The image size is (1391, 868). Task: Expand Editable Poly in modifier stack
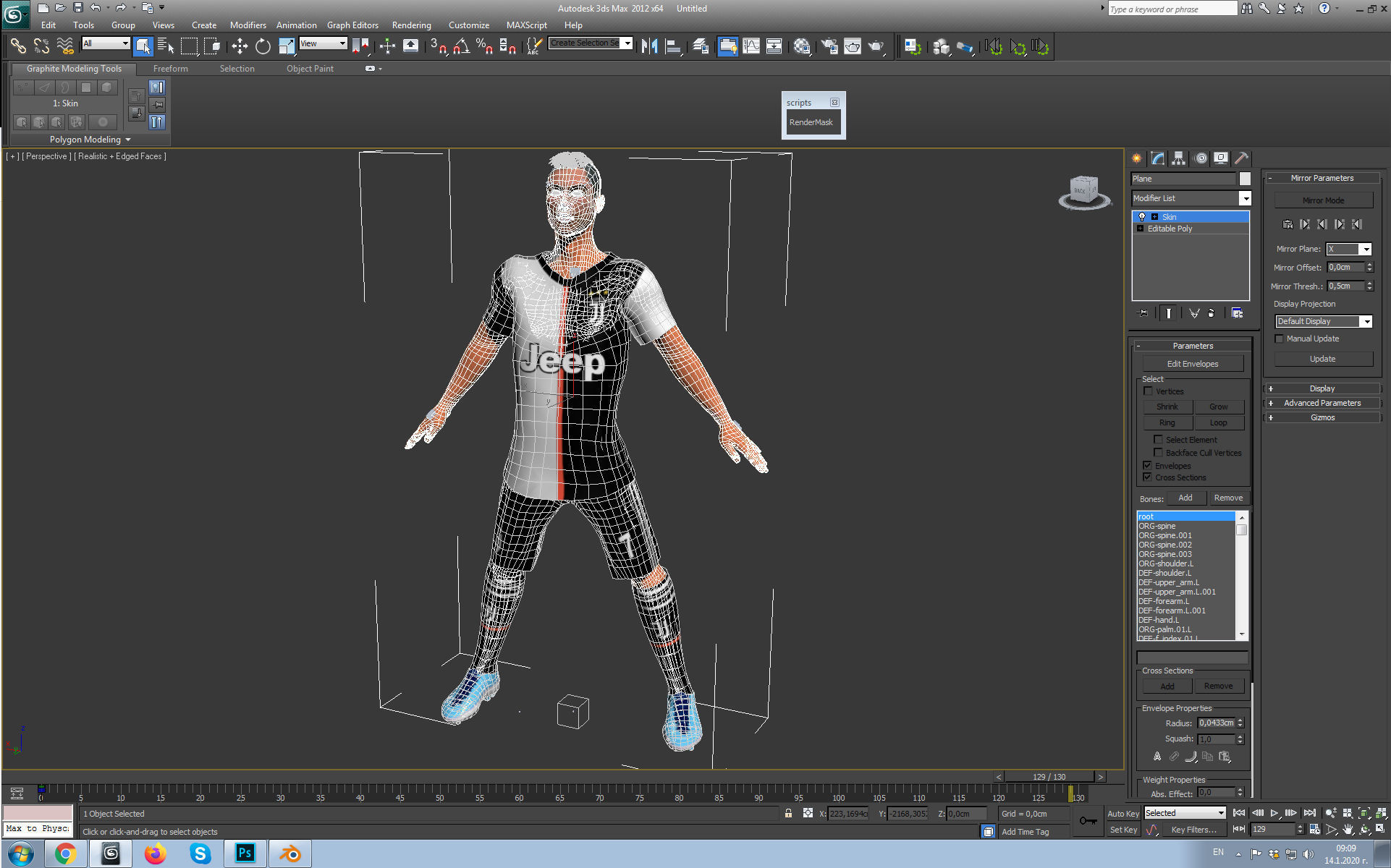[1141, 229]
